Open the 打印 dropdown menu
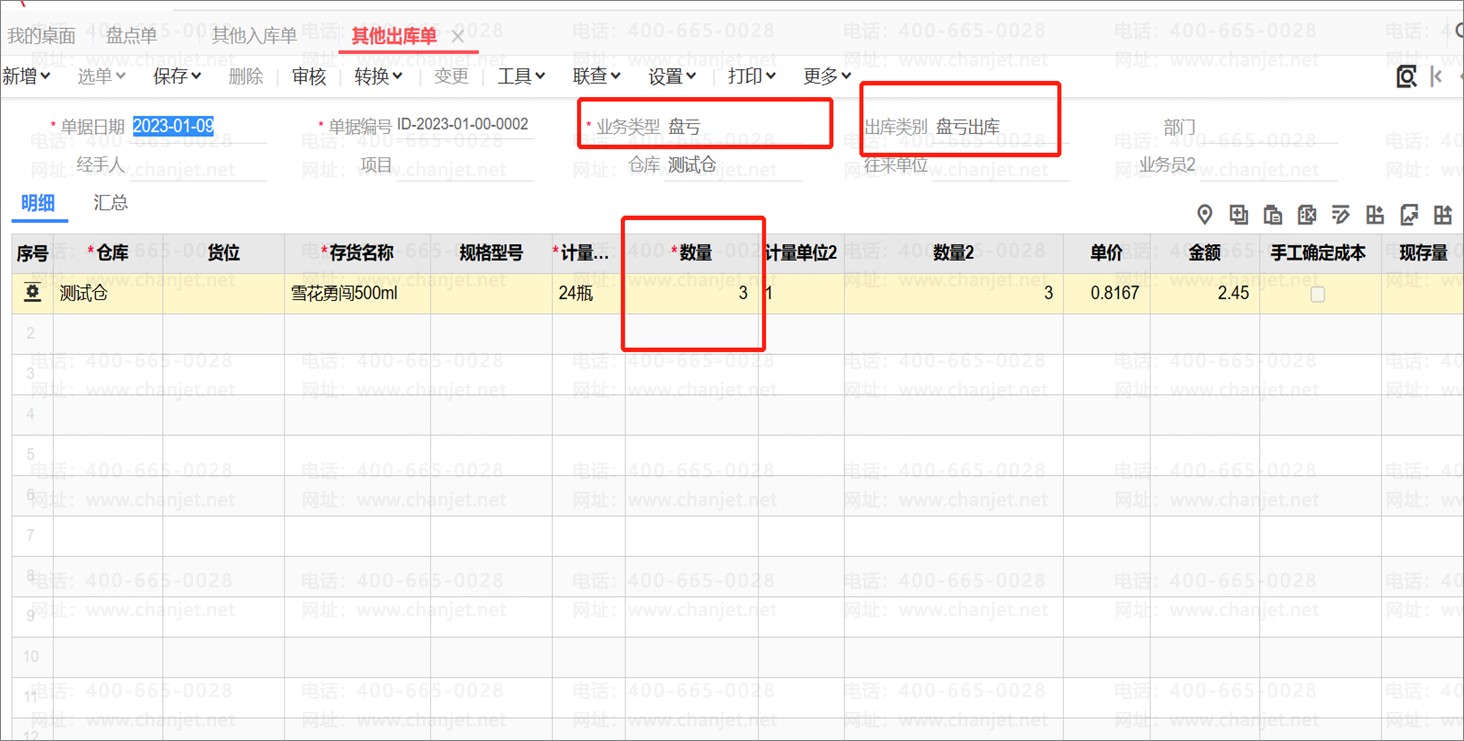 (x=752, y=76)
